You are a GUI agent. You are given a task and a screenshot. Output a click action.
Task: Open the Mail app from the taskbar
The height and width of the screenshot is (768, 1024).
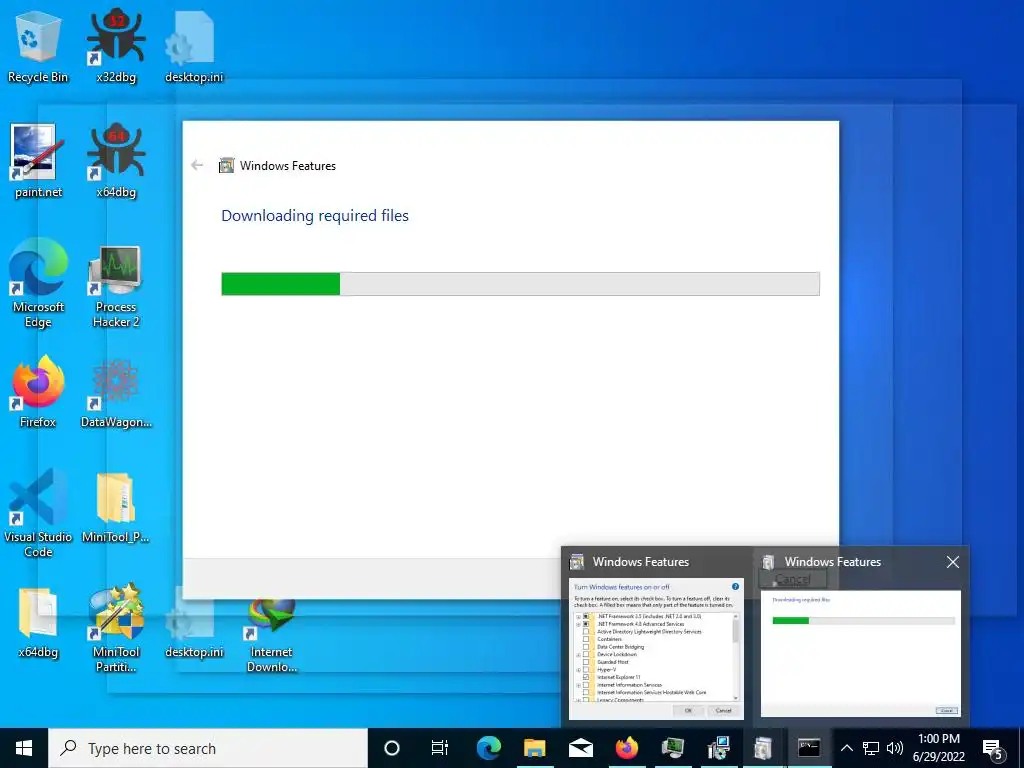point(581,748)
